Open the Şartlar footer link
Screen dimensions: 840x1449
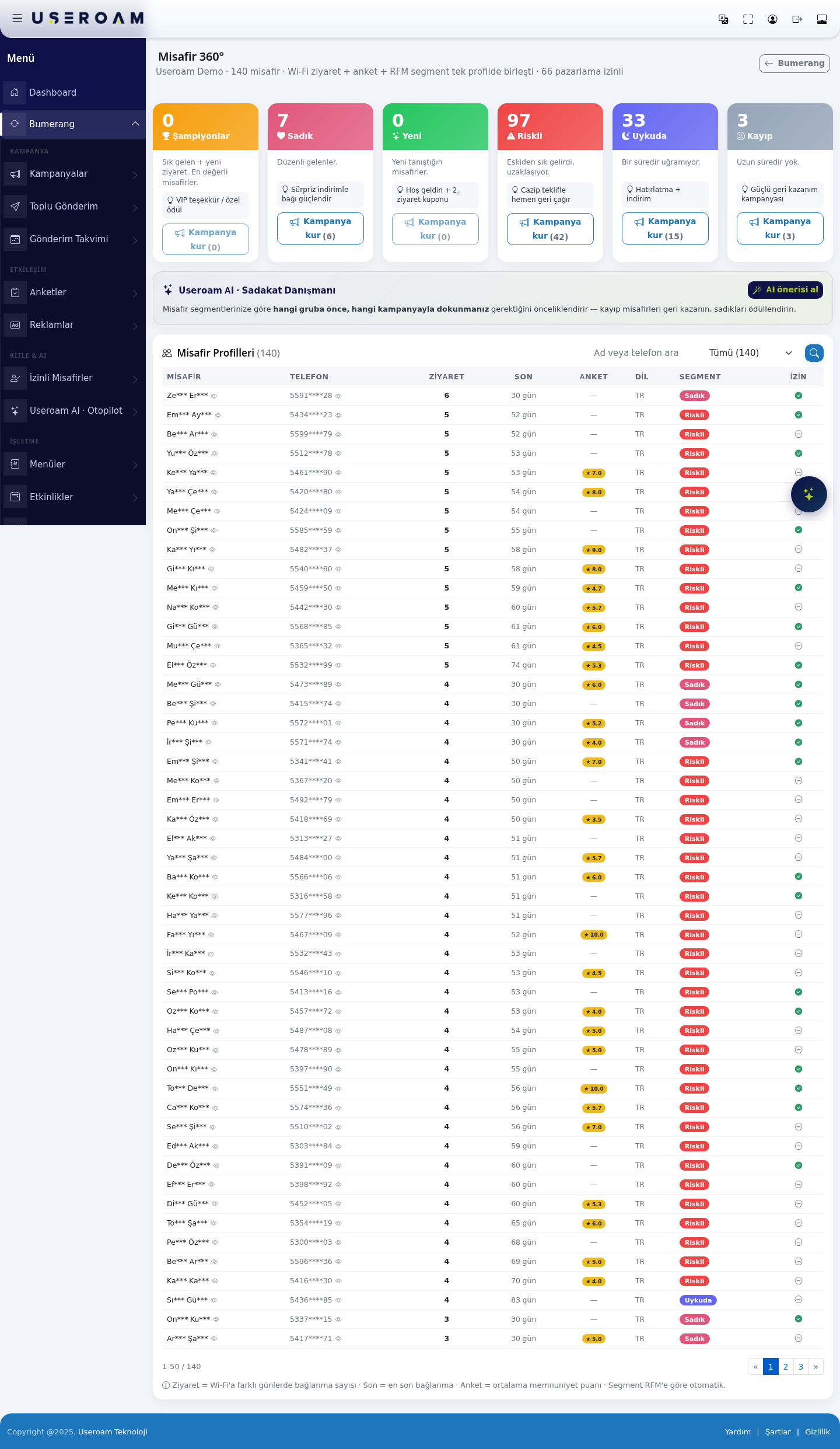point(778,1431)
